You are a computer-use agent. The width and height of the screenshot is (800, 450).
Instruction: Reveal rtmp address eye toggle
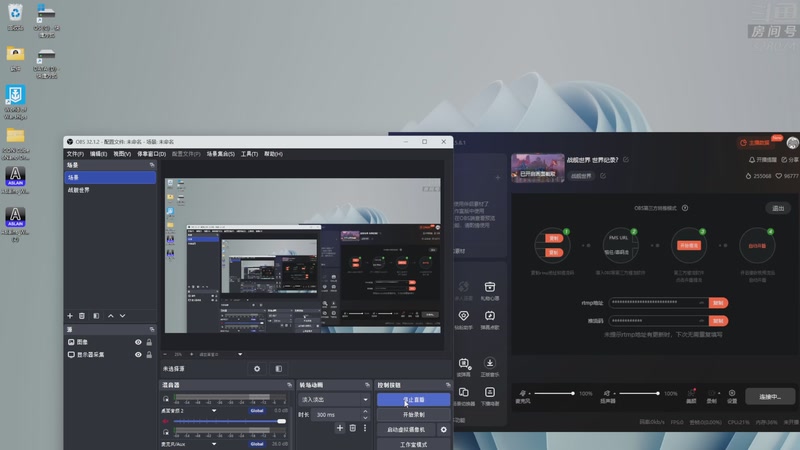[x=701, y=303]
